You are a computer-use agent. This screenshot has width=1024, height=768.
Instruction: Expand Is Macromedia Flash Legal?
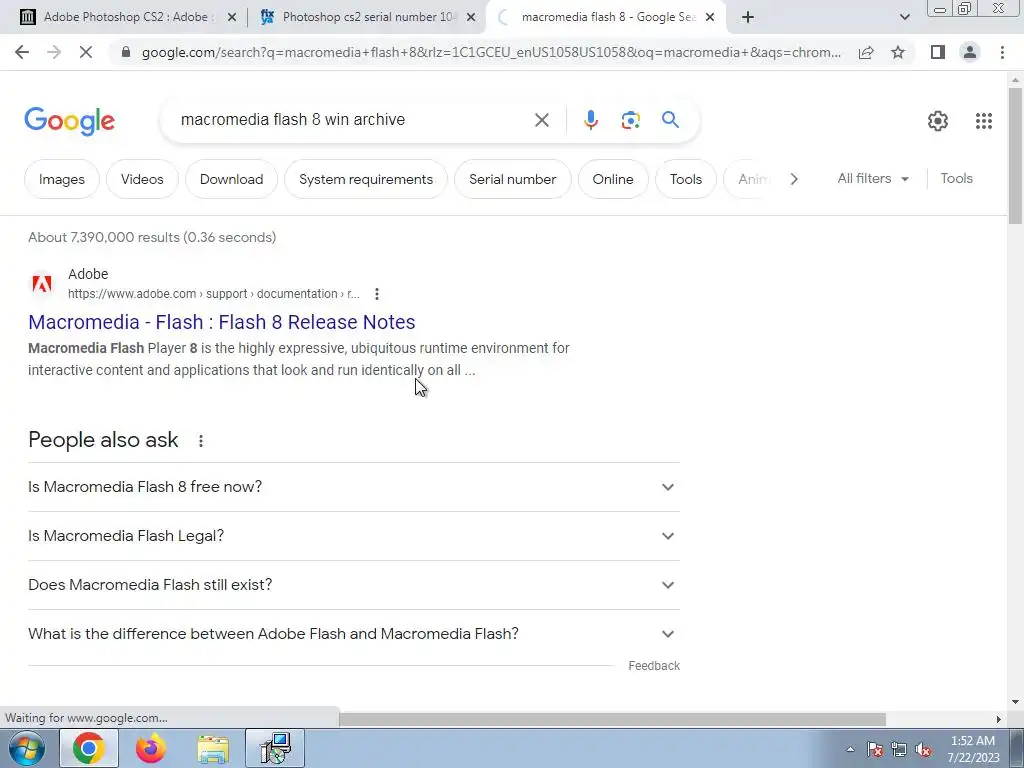[x=353, y=536]
